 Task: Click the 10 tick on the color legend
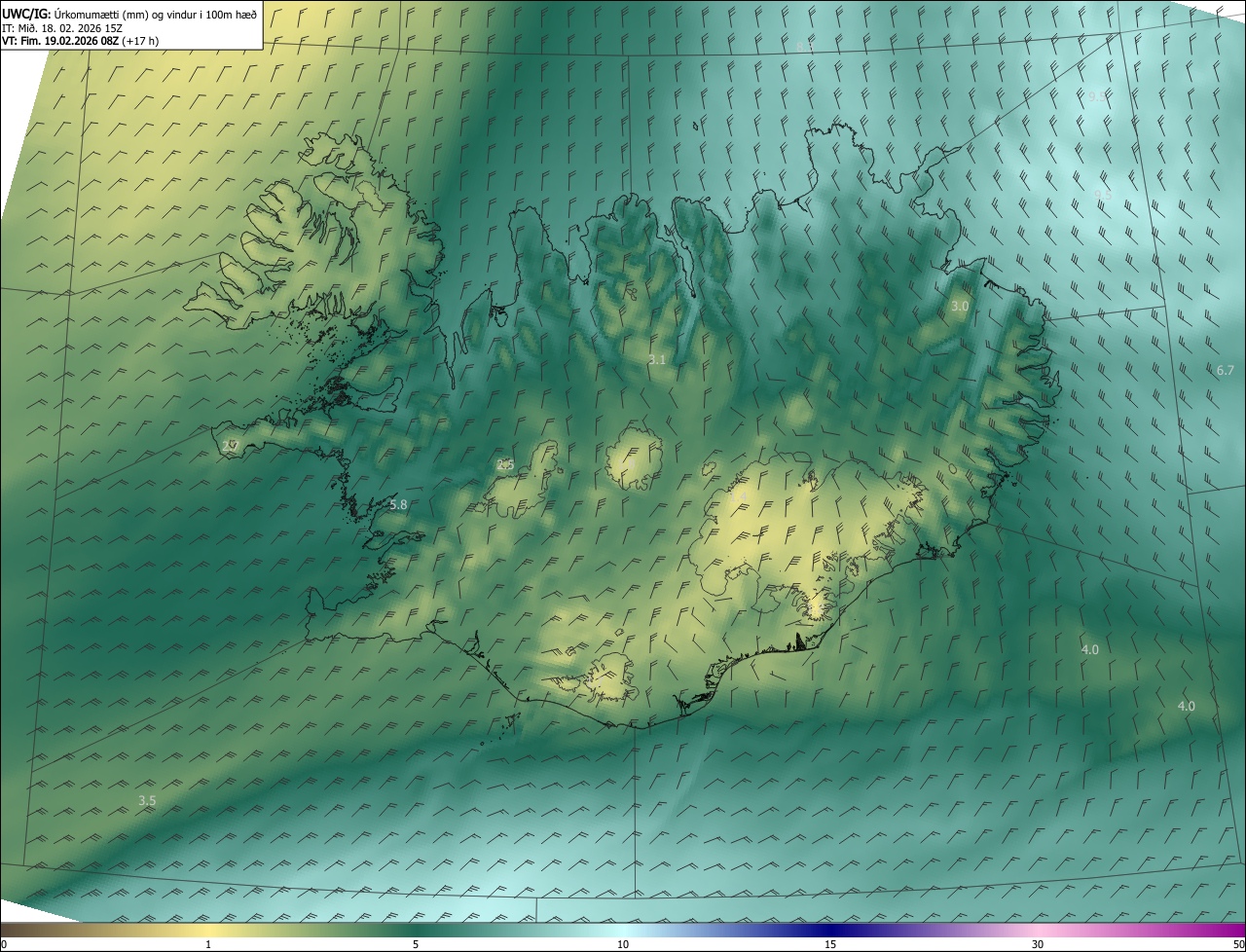pyautogui.click(x=623, y=944)
